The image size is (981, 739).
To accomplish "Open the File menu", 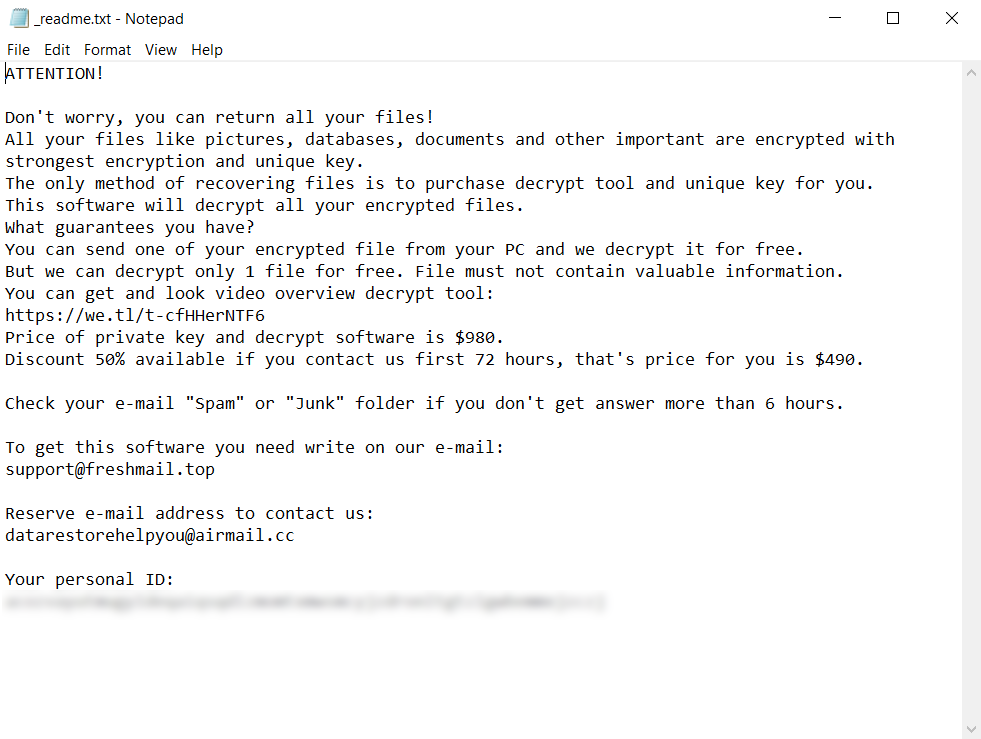I will [x=18, y=50].
